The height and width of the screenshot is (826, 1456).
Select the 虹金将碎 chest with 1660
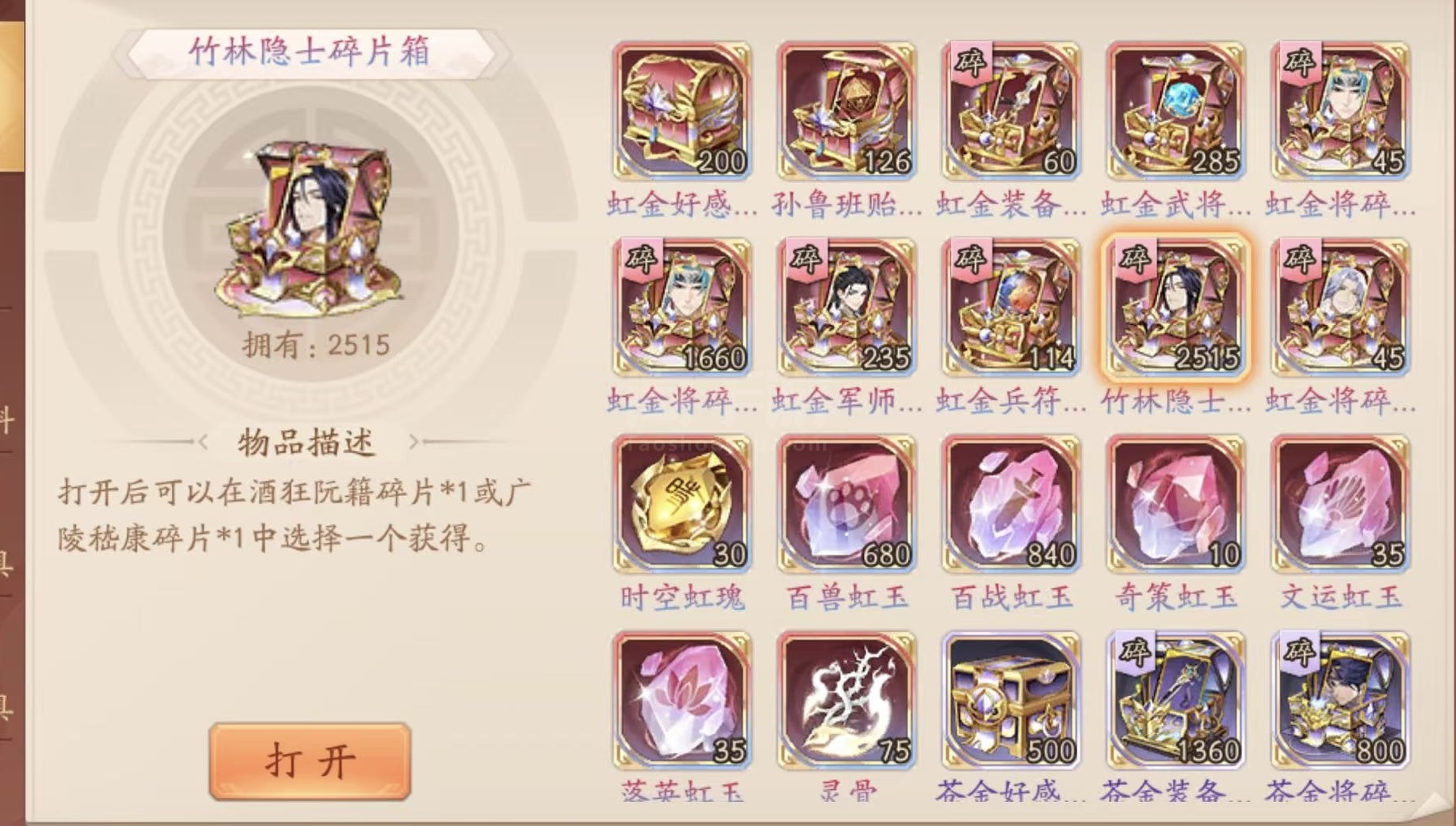pyautogui.click(x=682, y=307)
